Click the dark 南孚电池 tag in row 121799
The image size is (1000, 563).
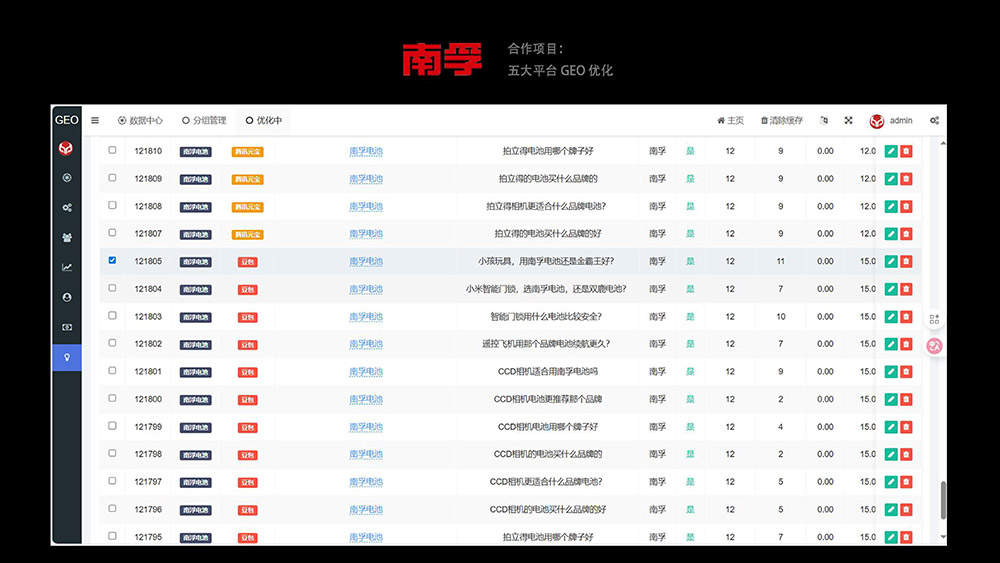[196, 427]
